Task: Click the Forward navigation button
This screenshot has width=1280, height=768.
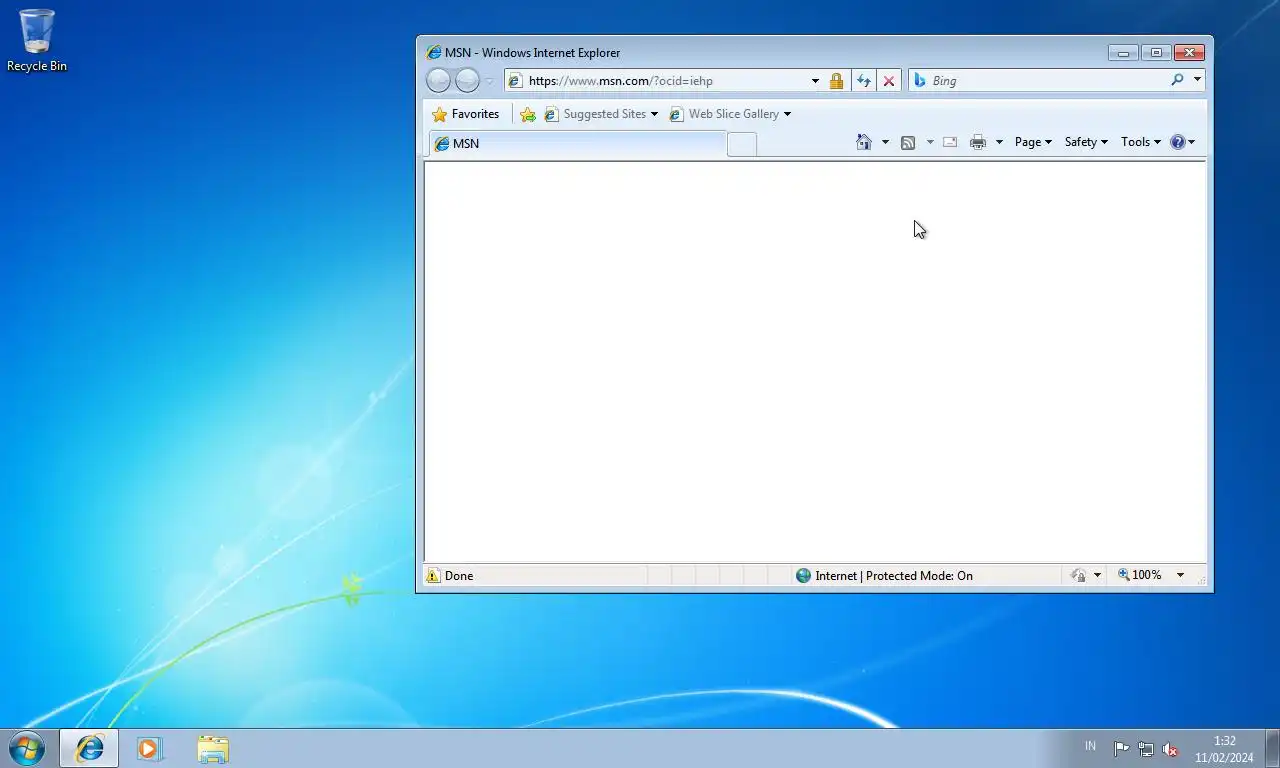Action: tap(467, 80)
